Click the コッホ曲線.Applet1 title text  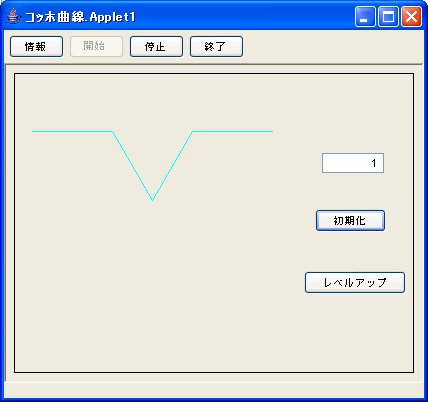click(x=80, y=17)
